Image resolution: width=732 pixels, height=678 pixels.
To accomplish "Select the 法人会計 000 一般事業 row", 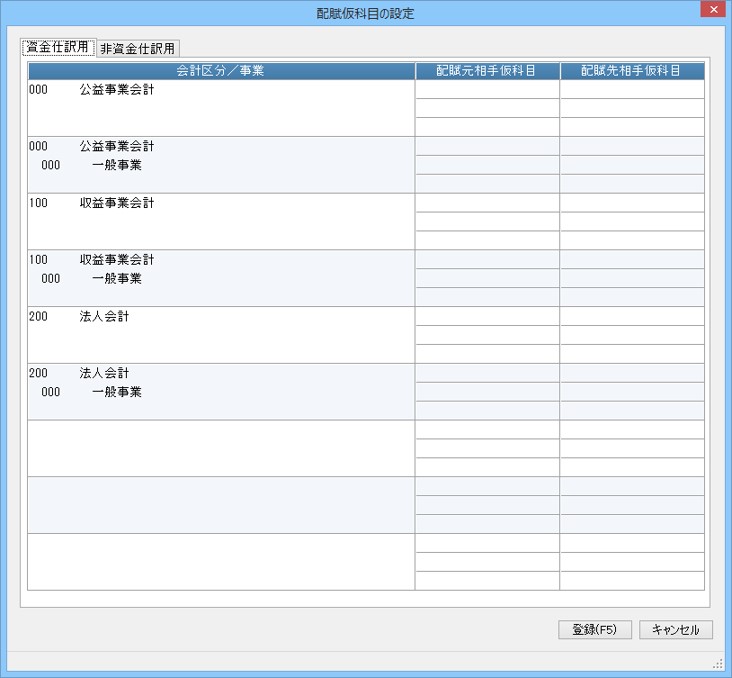I will point(221,392).
